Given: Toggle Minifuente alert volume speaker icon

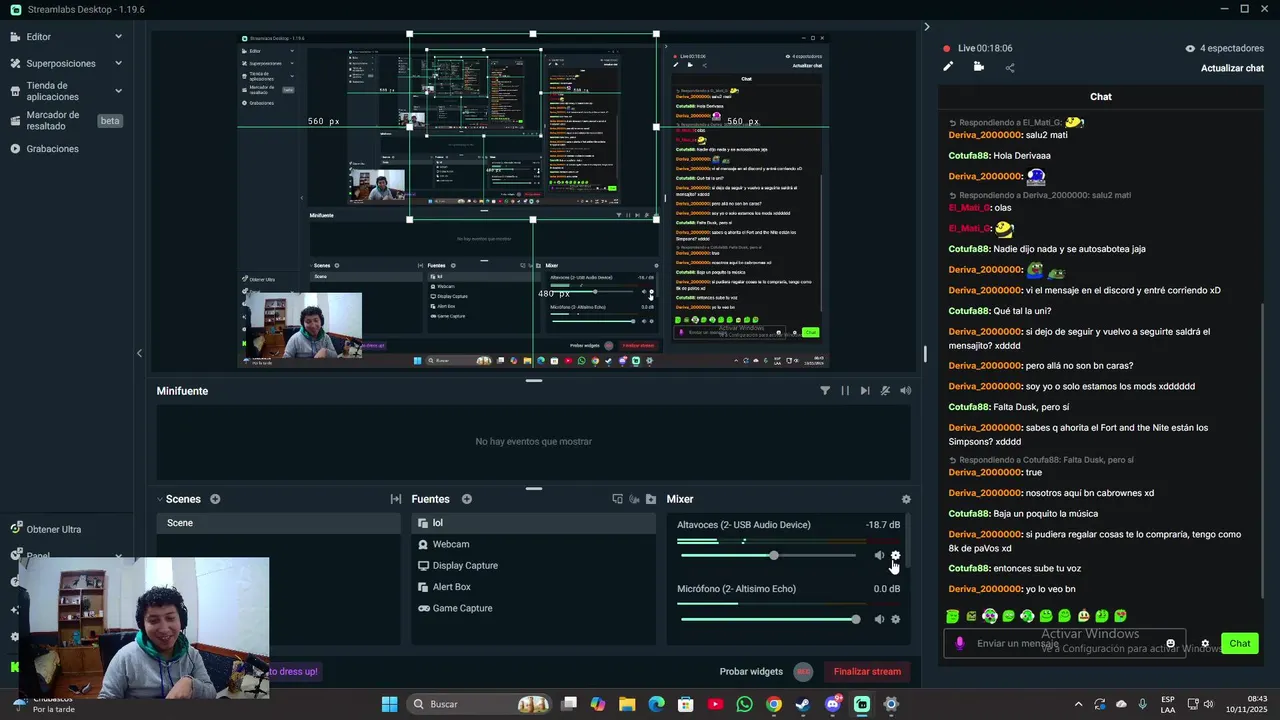Looking at the screenshot, I should click(x=905, y=391).
